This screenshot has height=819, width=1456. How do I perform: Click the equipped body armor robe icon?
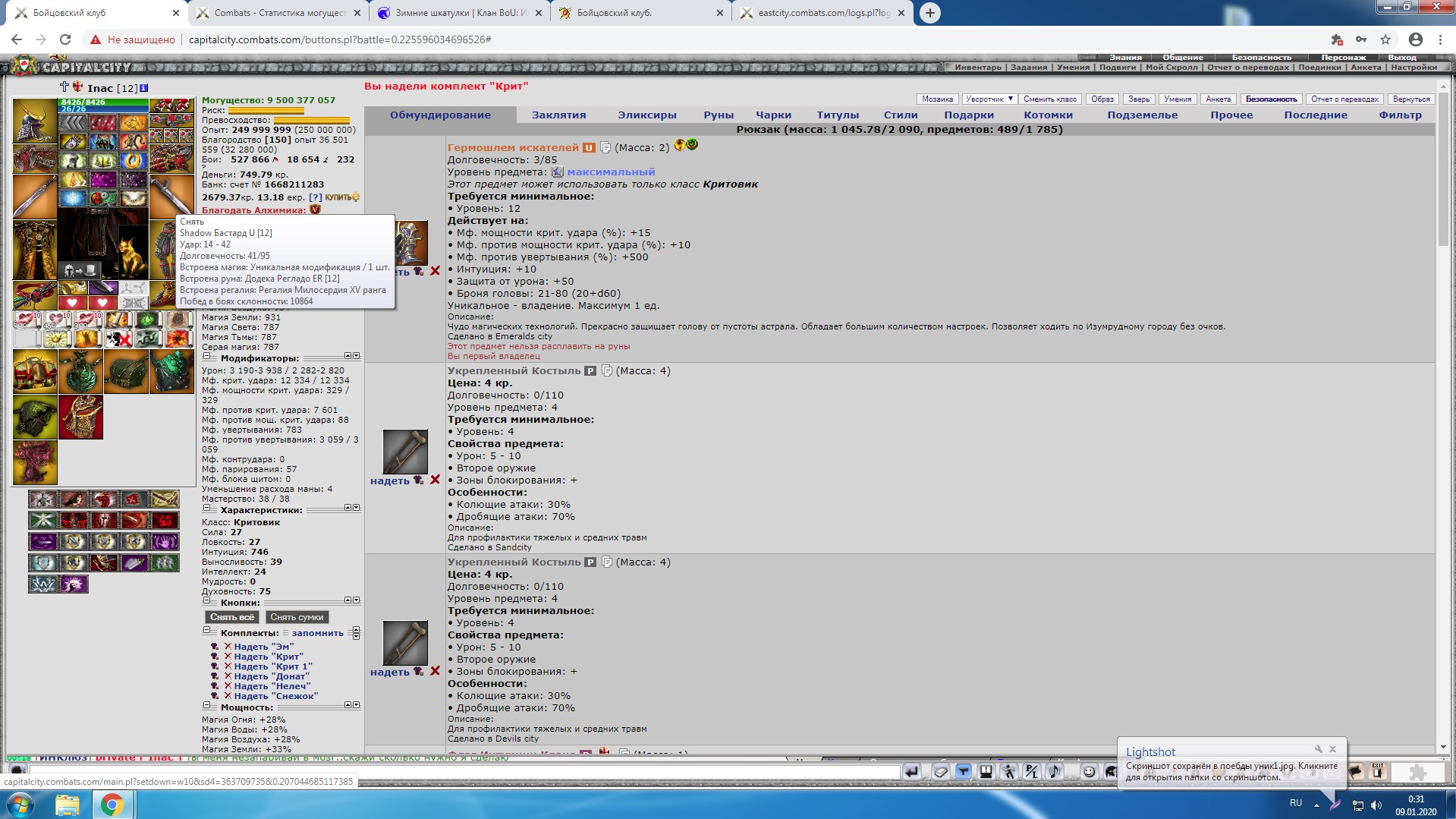click(34, 250)
